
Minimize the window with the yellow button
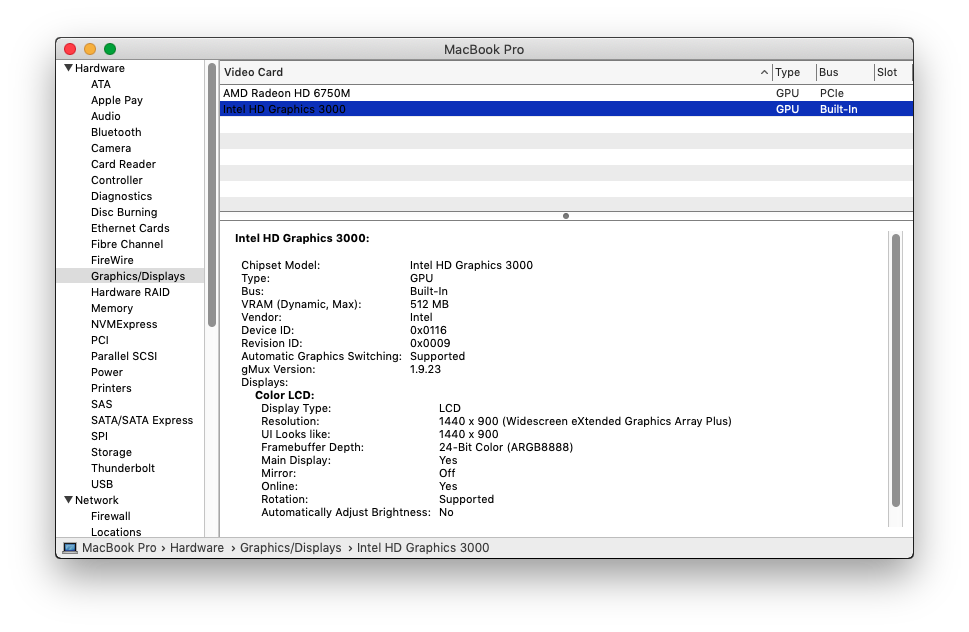pyautogui.click(x=90, y=49)
